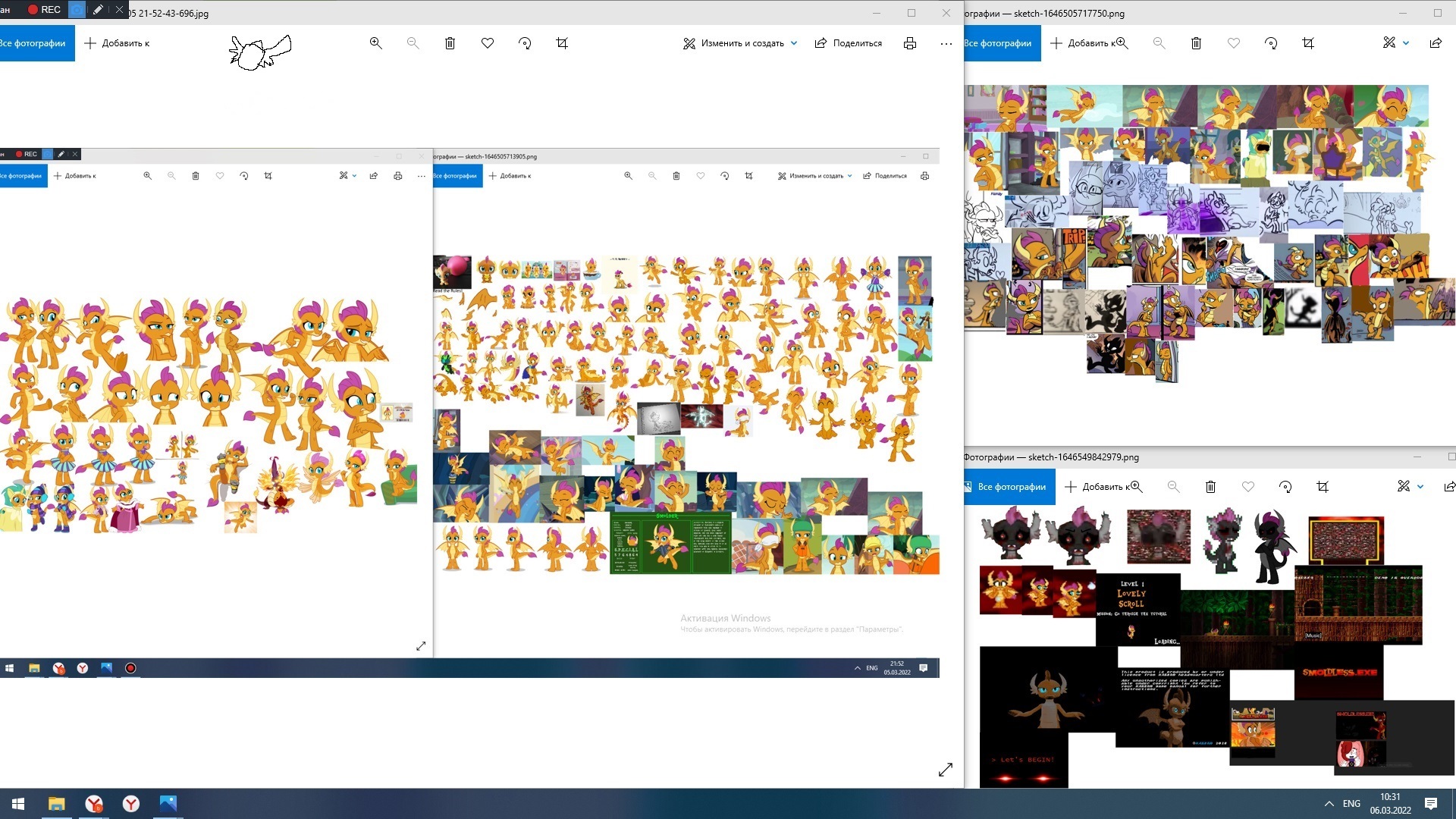
Task: Open the pencil drawing tool in recorder bar
Action: point(98,10)
